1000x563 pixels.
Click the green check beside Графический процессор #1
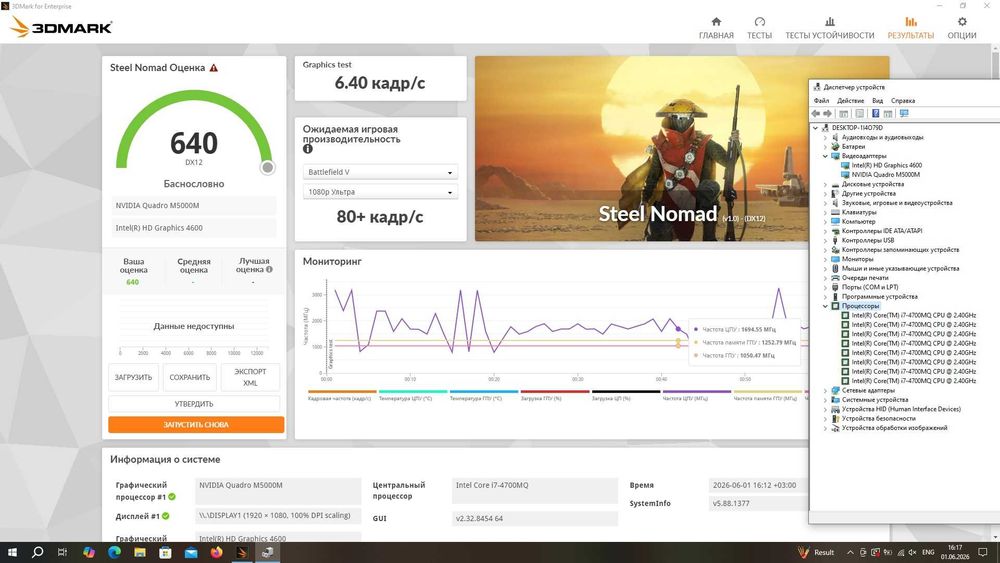point(172,497)
